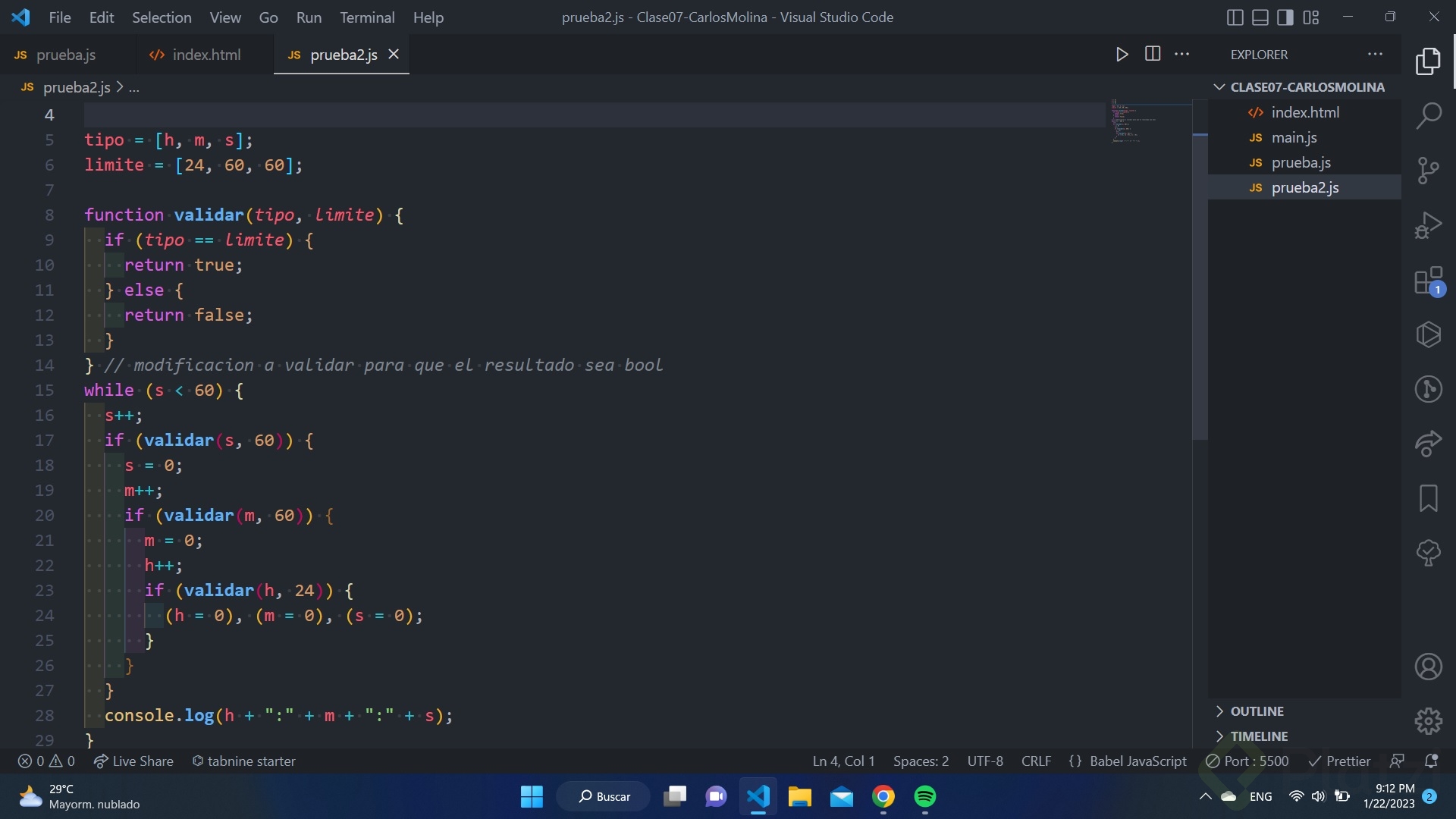Show errors and warnings in status bar
The image size is (1456, 819).
tap(46, 761)
